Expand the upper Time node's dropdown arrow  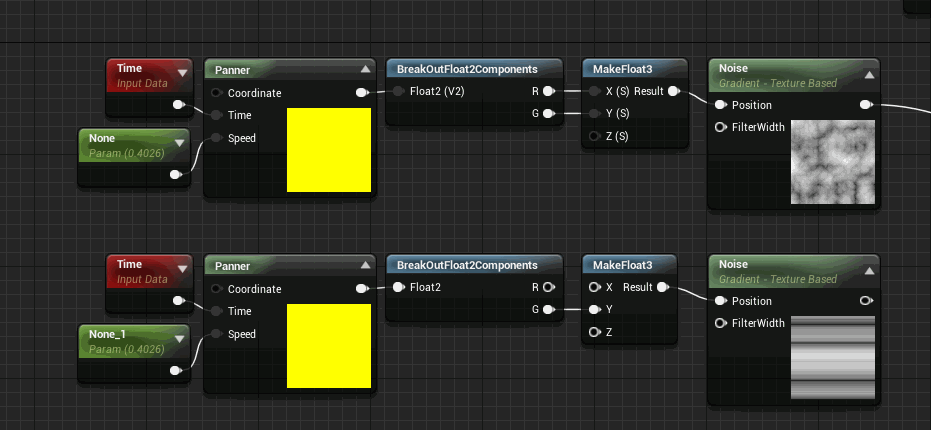point(182,74)
